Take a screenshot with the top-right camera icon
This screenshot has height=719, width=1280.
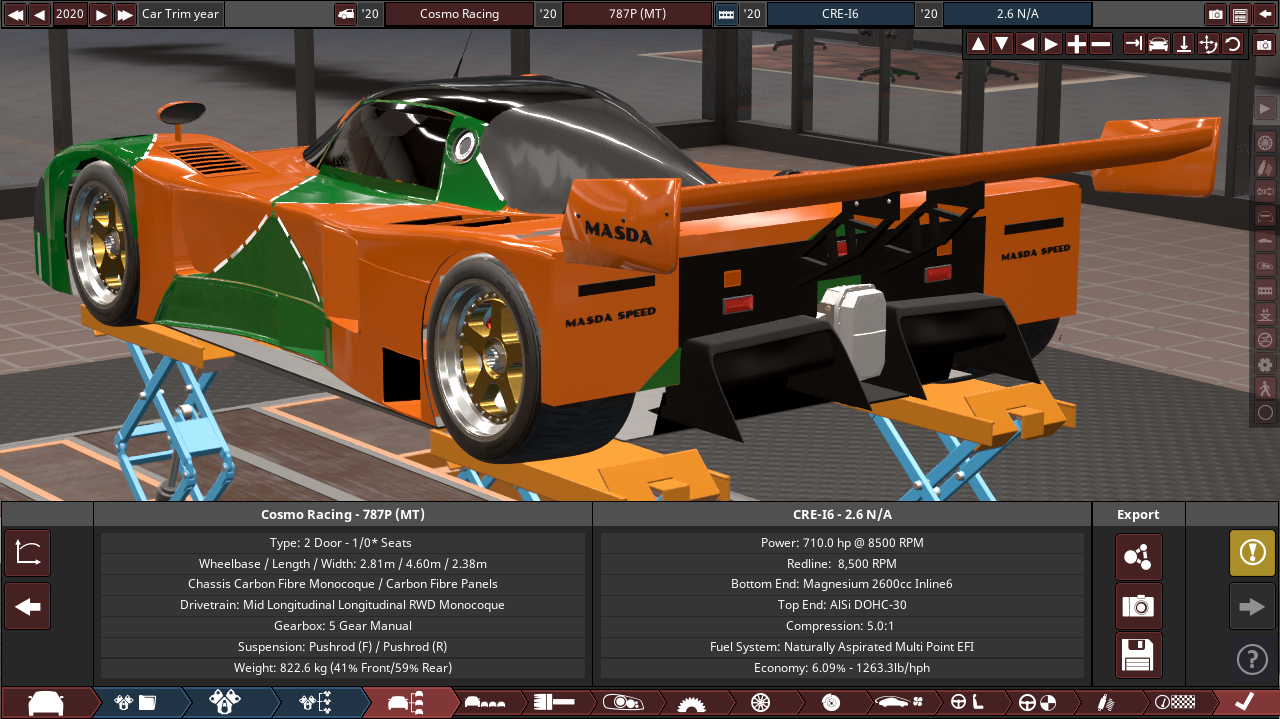coord(1216,14)
